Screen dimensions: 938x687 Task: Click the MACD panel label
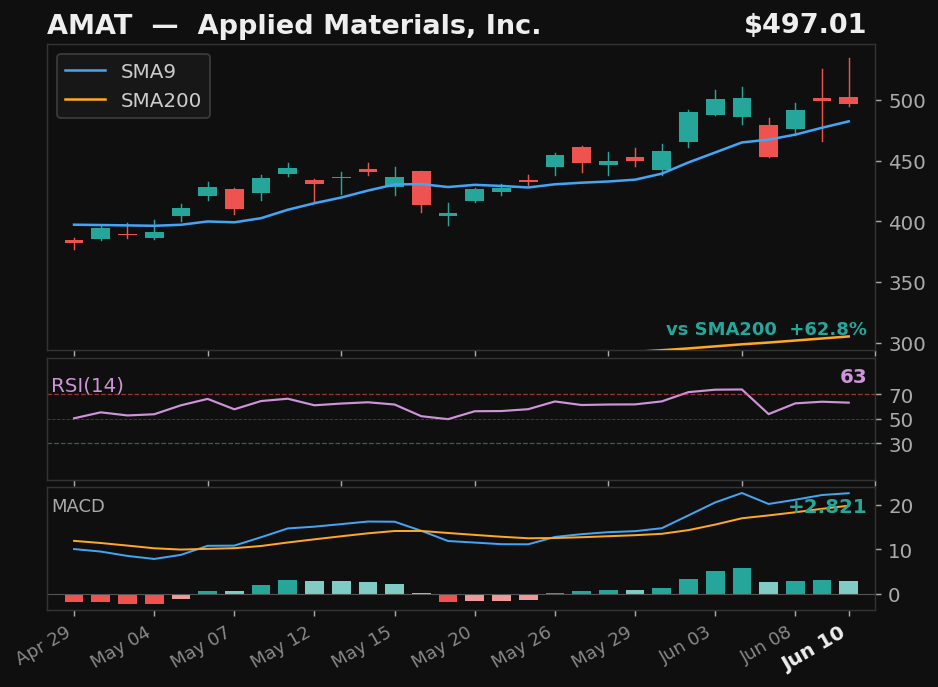click(x=78, y=506)
